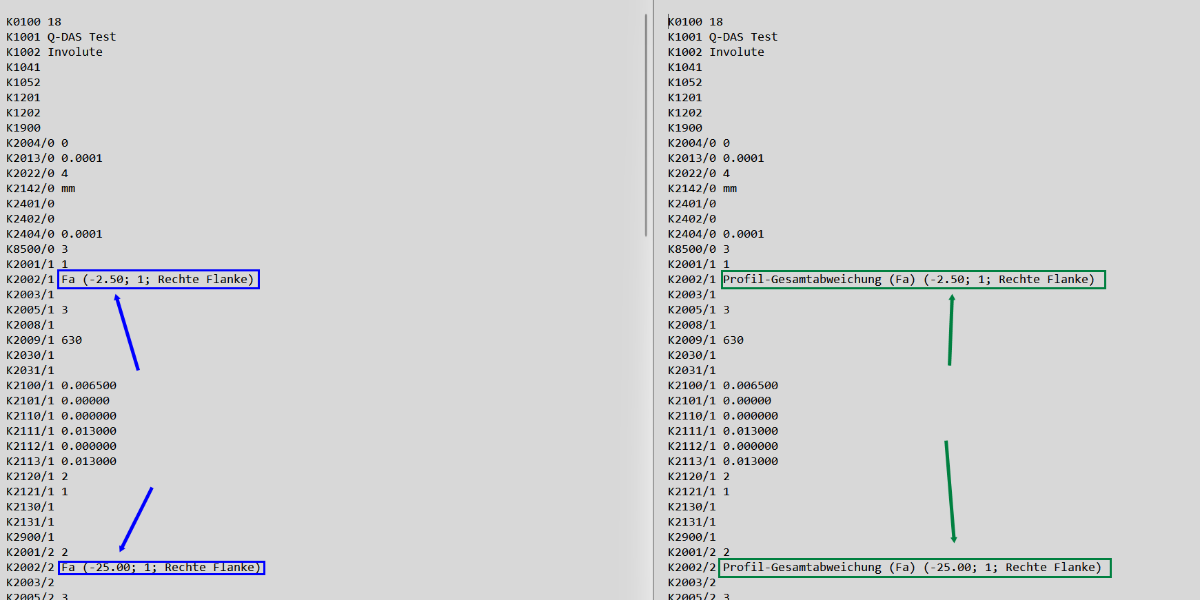
Task: Click the K1002 Involute line in right pane
Action: 716,52
